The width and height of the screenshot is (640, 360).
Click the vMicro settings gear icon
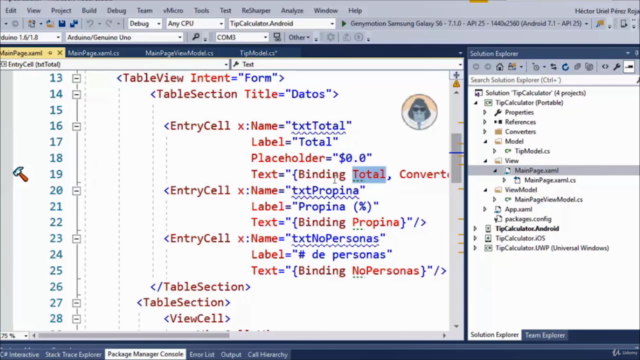pos(330,37)
